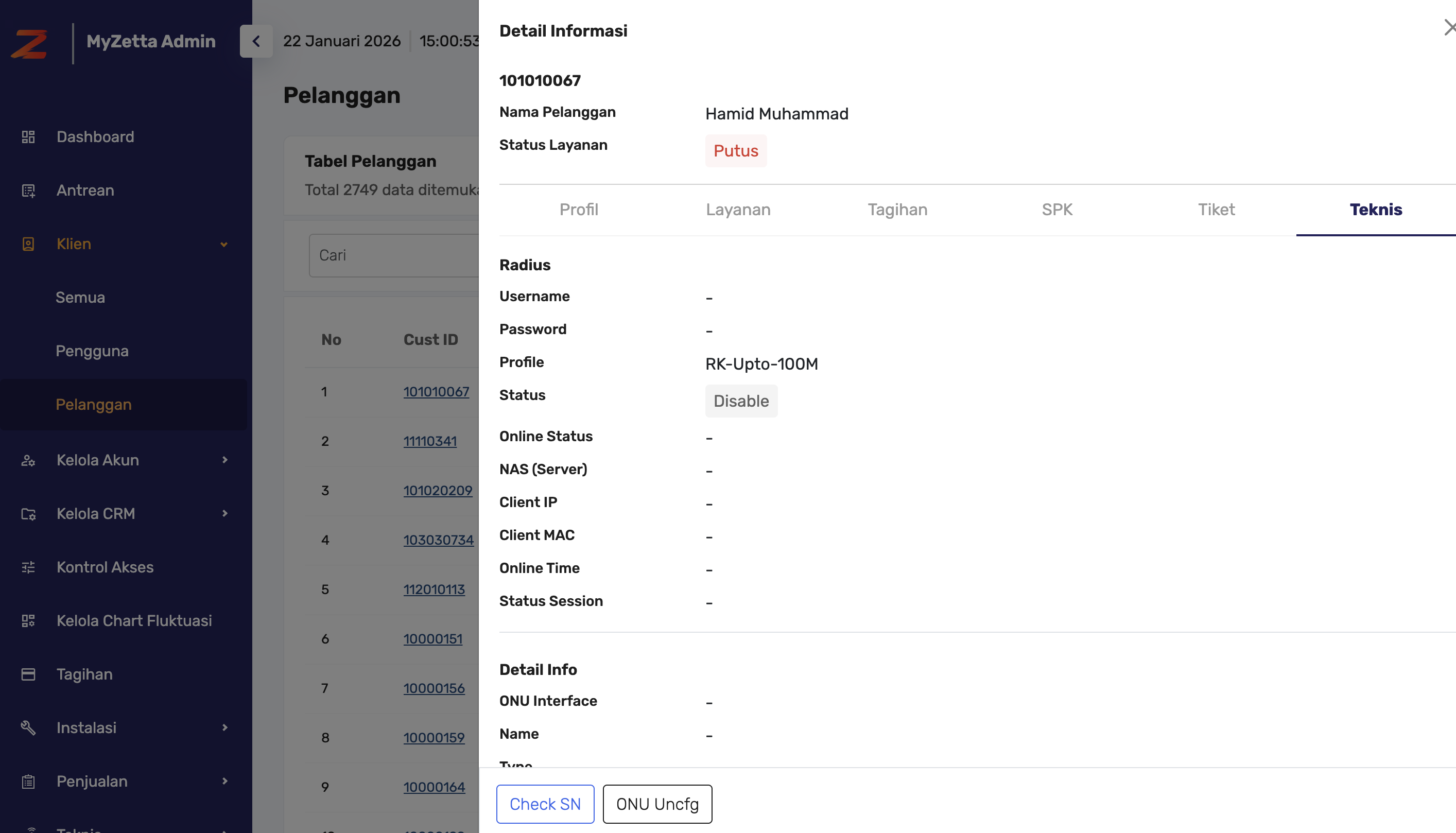Select the Instalasi wrench icon
This screenshot has width=1456, height=833.
[x=28, y=727]
